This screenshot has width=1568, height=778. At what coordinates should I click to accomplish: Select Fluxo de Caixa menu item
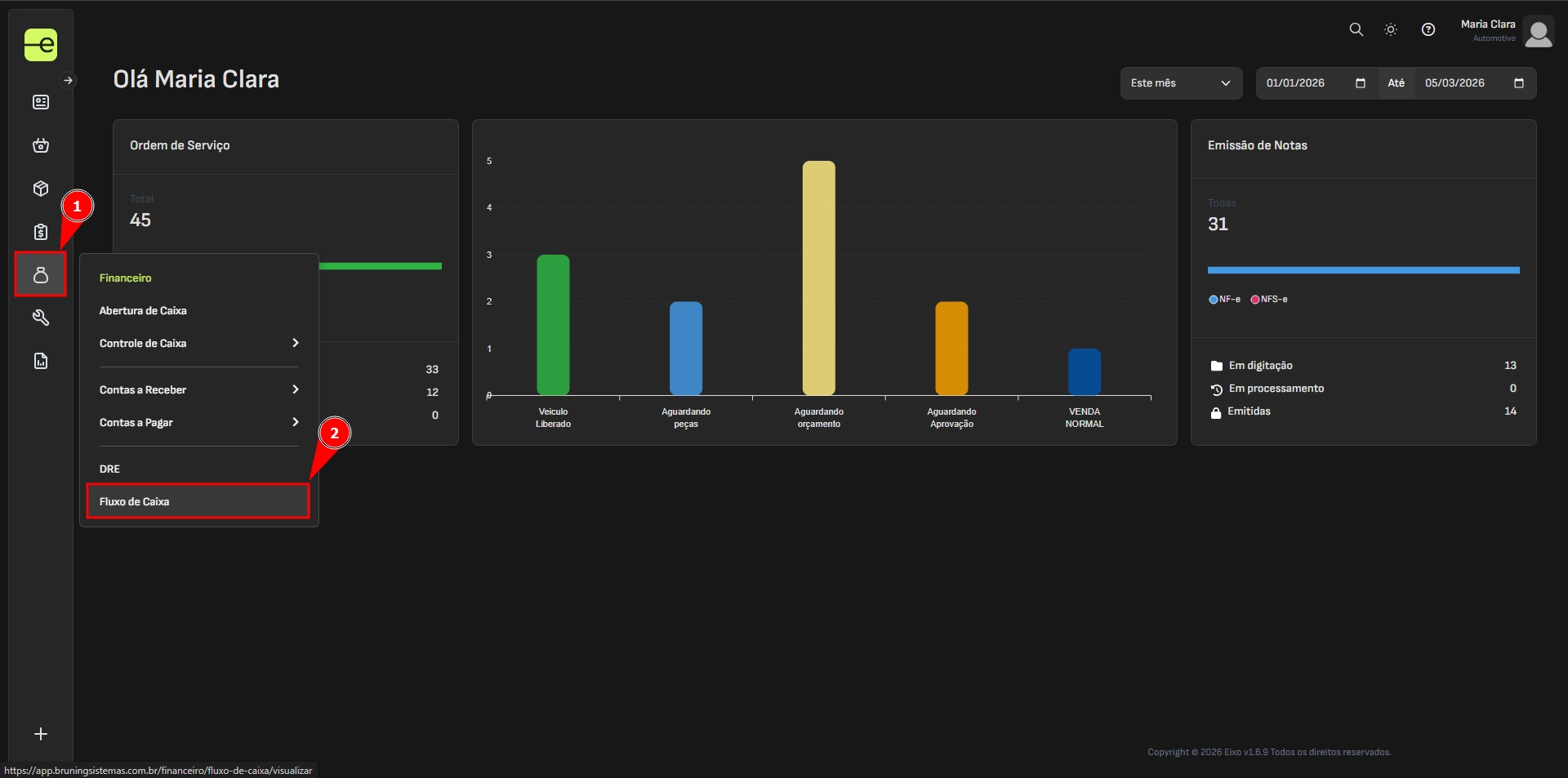198,502
